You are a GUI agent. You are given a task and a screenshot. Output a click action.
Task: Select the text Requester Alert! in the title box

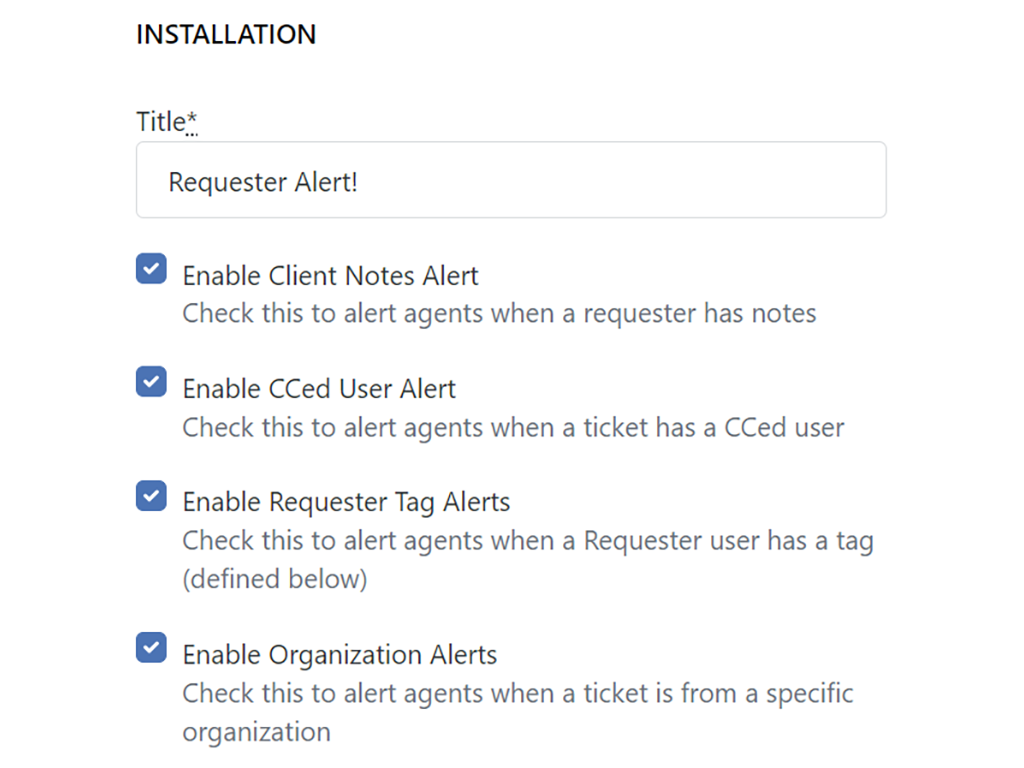pyautogui.click(x=263, y=181)
